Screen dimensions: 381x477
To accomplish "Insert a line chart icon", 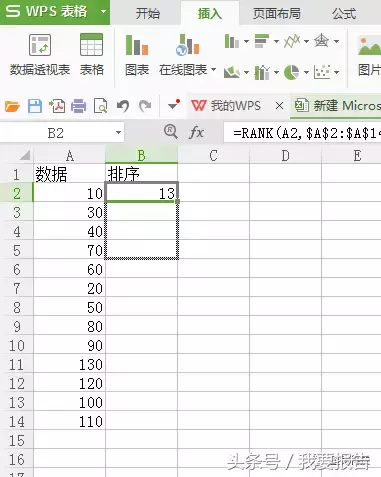I will point(292,41).
